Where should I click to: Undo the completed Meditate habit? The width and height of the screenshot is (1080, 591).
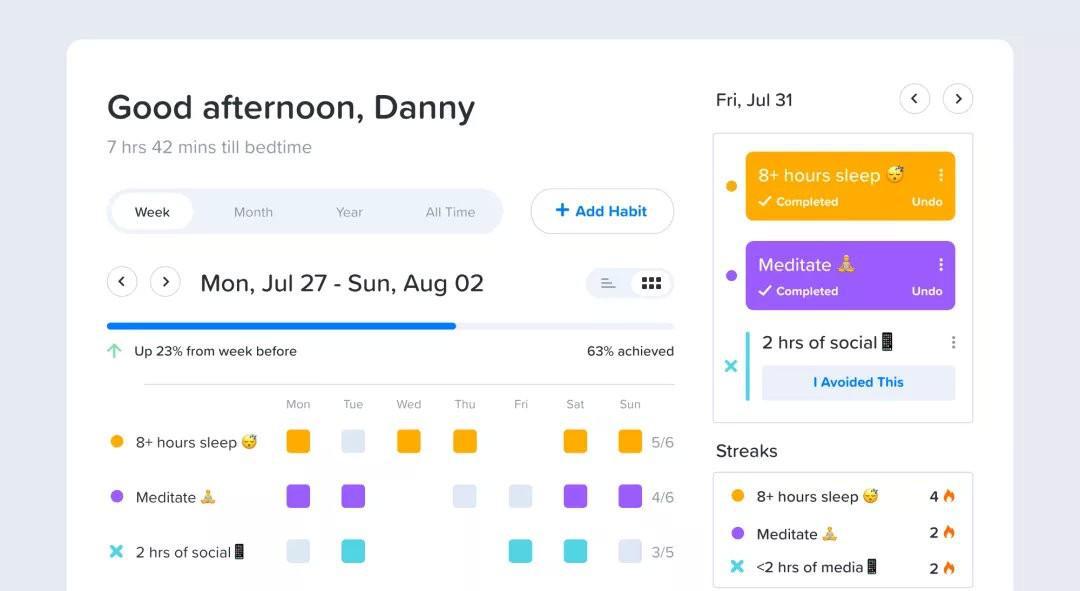[x=927, y=291]
